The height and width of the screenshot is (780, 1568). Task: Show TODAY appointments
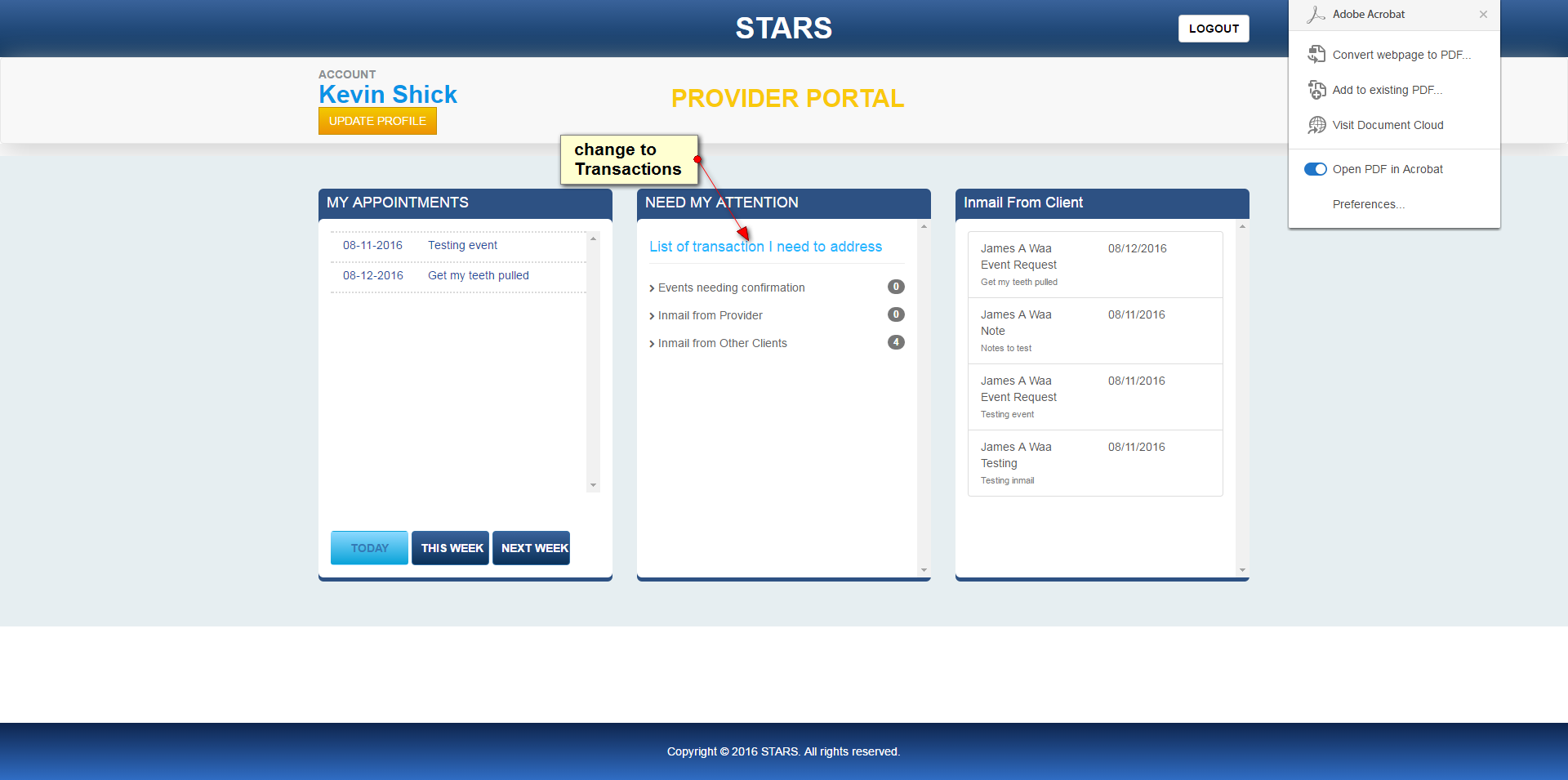click(x=369, y=548)
